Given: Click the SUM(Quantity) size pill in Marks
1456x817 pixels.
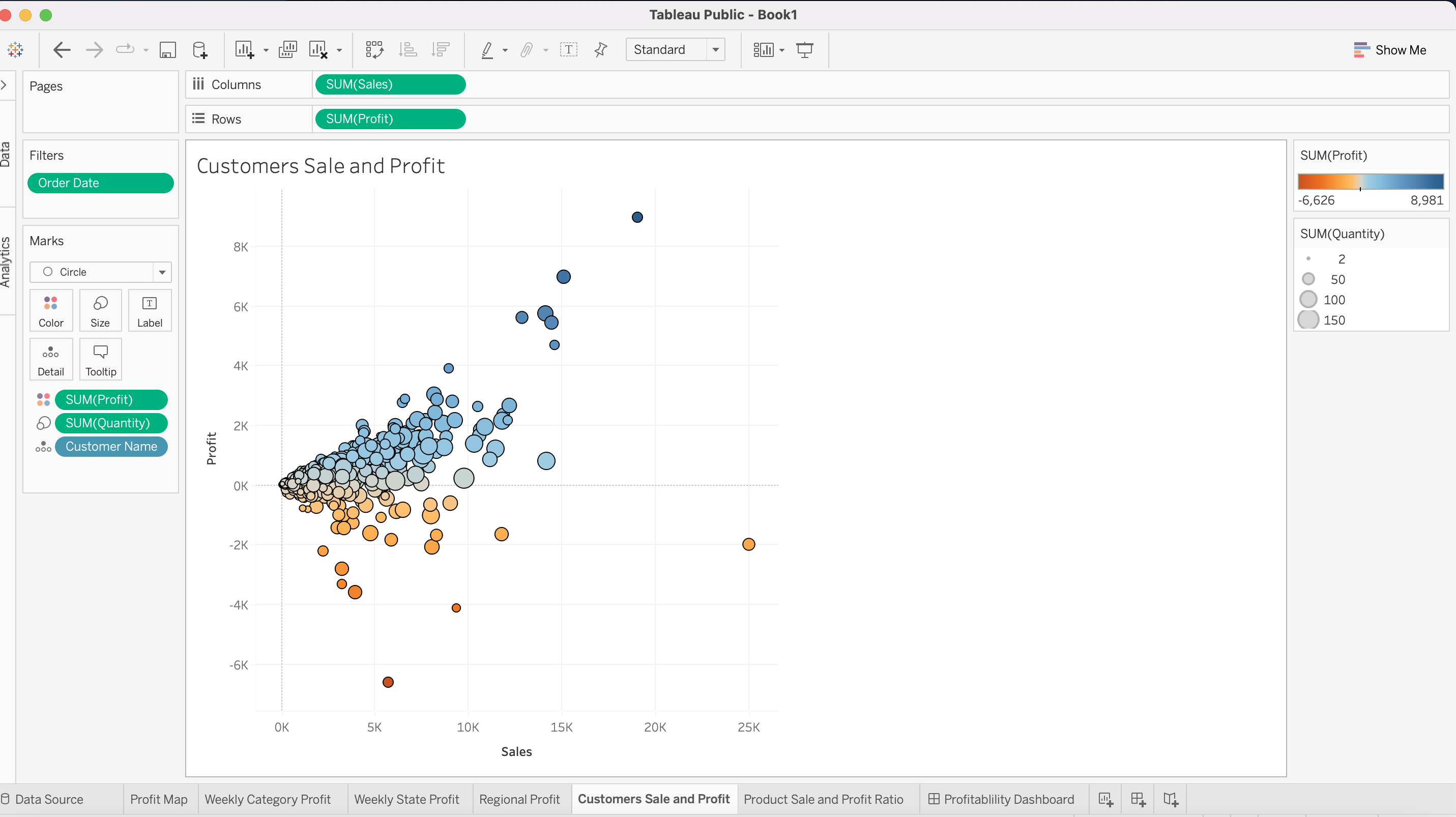Looking at the screenshot, I should tap(111, 423).
